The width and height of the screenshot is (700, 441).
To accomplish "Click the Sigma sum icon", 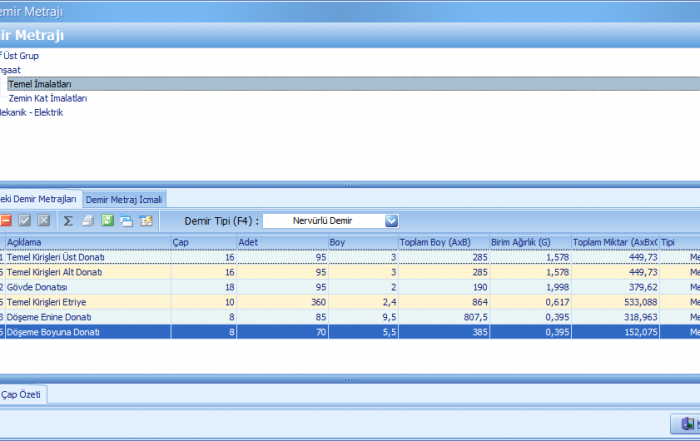I will (x=68, y=220).
